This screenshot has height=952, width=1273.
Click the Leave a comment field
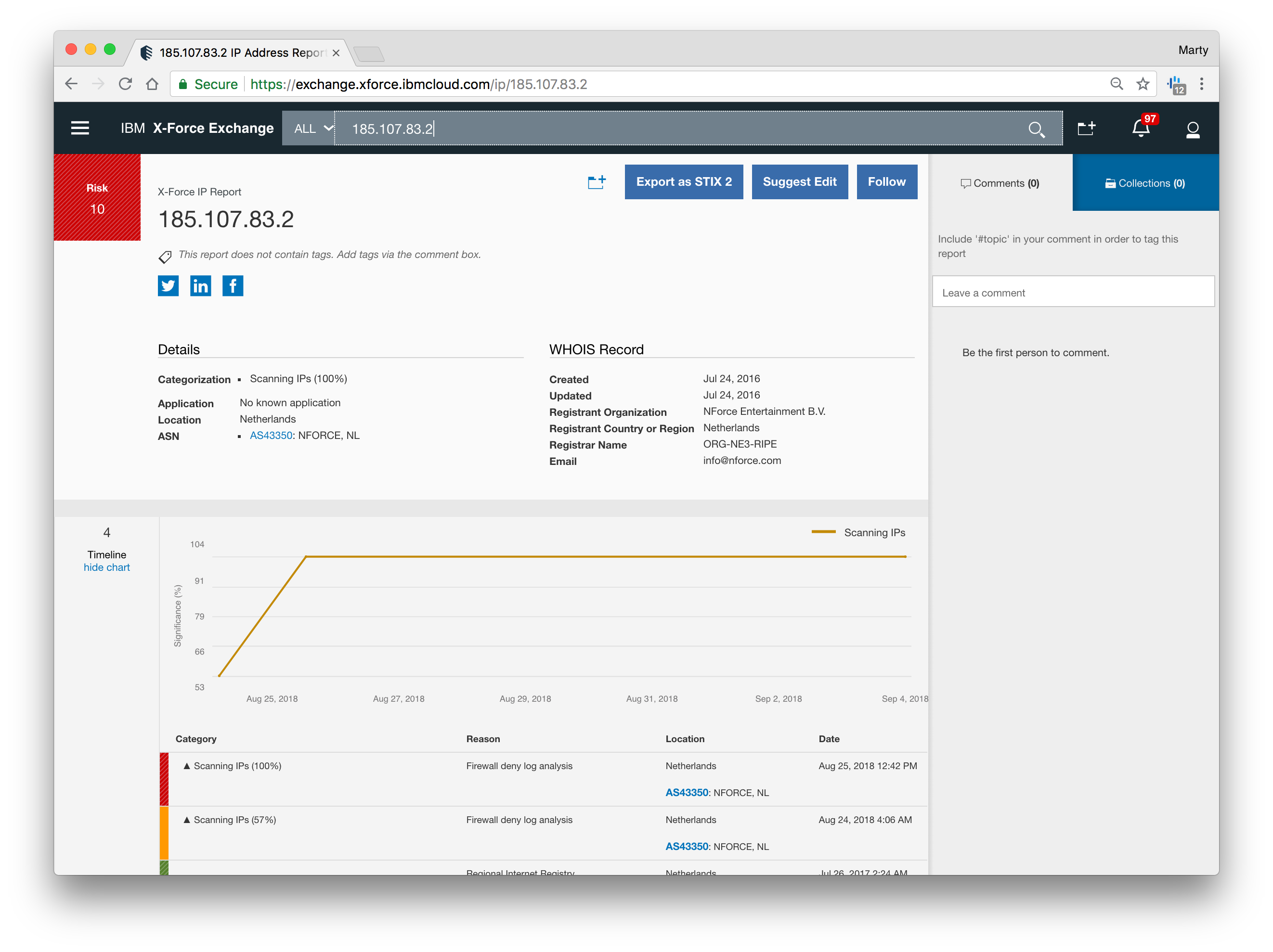pos(1073,293)
